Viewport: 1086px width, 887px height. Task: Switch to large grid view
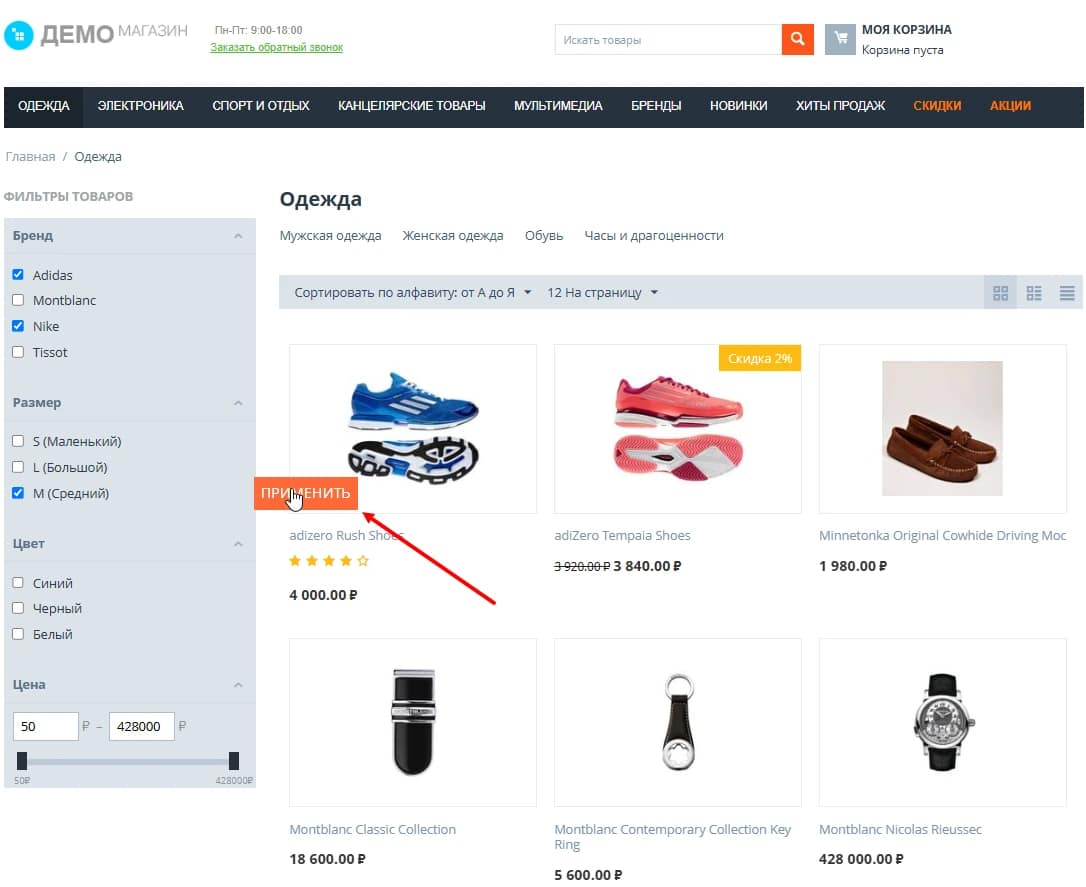1000,293
